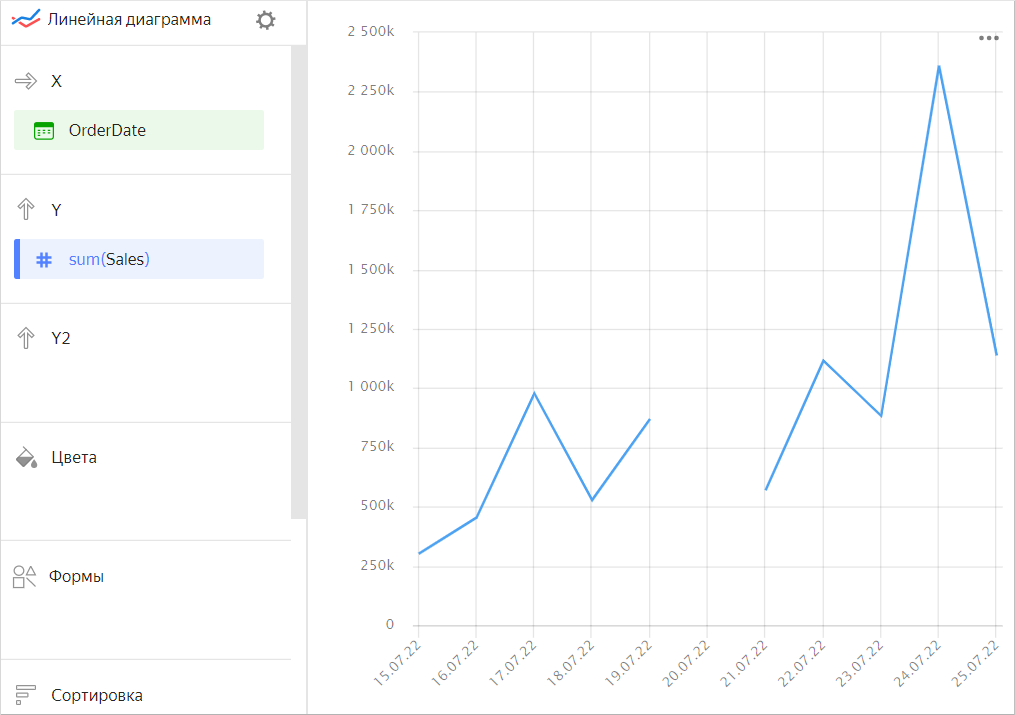
Task: Click the Y2 axis up-arrow icon
Action: [x=25, y=339]
